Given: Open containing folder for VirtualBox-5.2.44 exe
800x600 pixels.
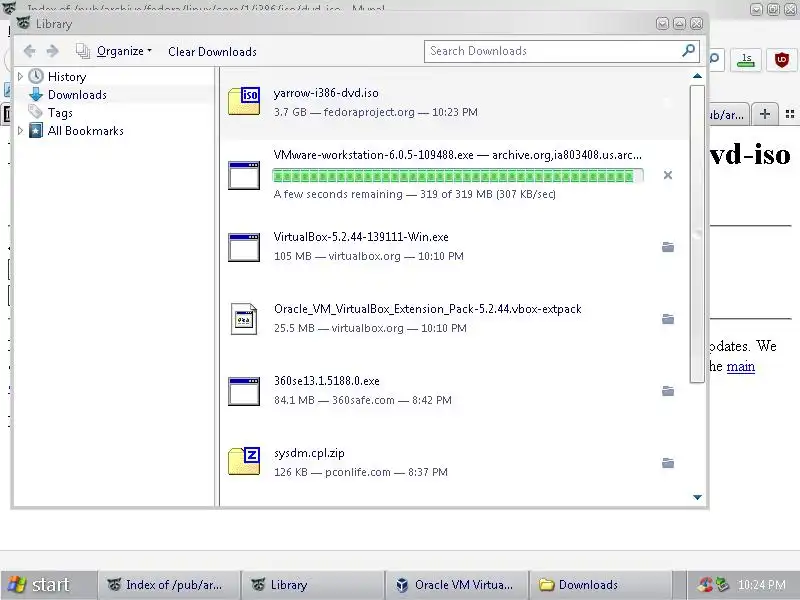Looking at the screenshot, I should [x=668, y=247].
